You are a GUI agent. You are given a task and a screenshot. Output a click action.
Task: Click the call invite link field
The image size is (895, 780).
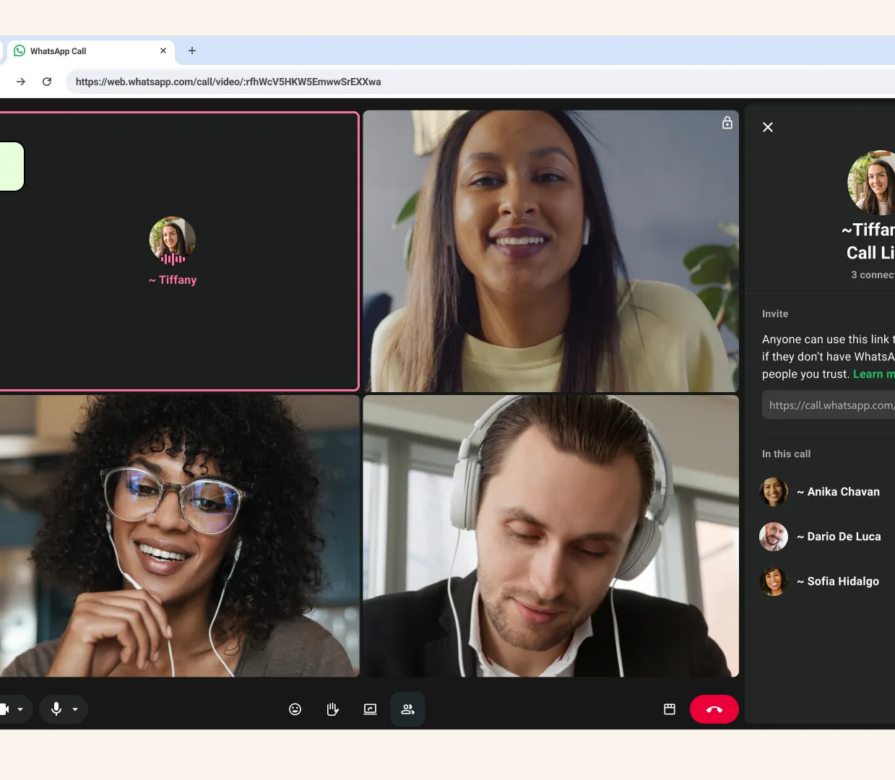(828, 405)
